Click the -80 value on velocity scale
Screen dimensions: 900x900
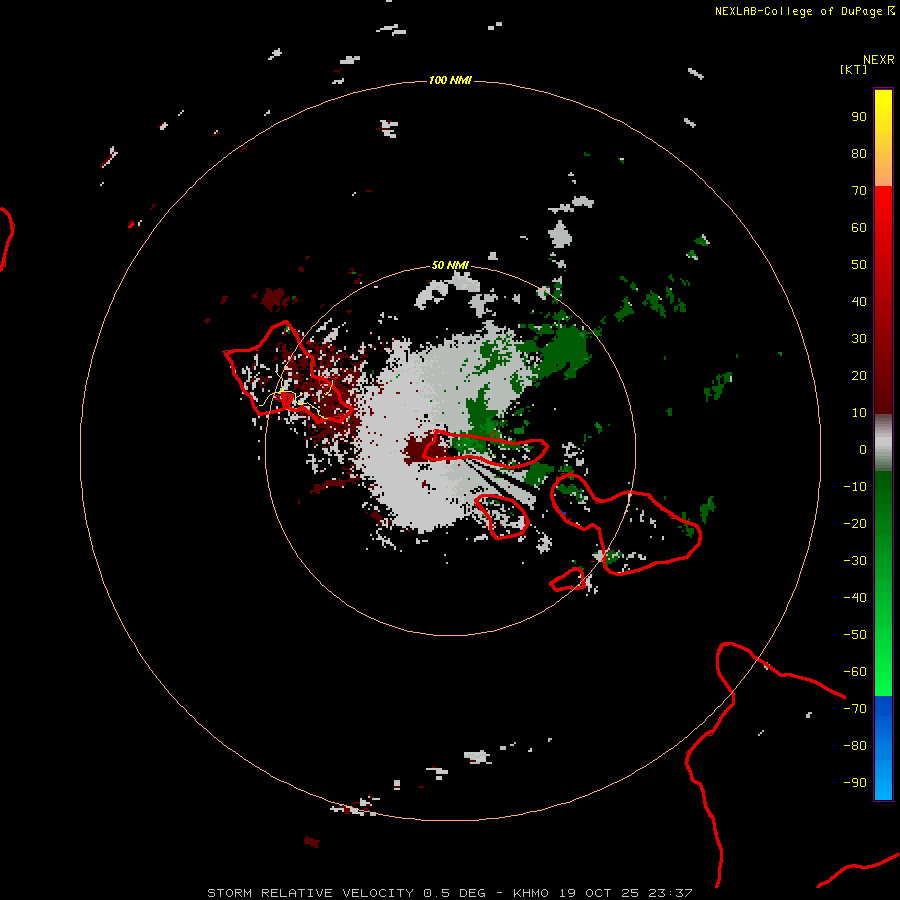coord(855,746)
